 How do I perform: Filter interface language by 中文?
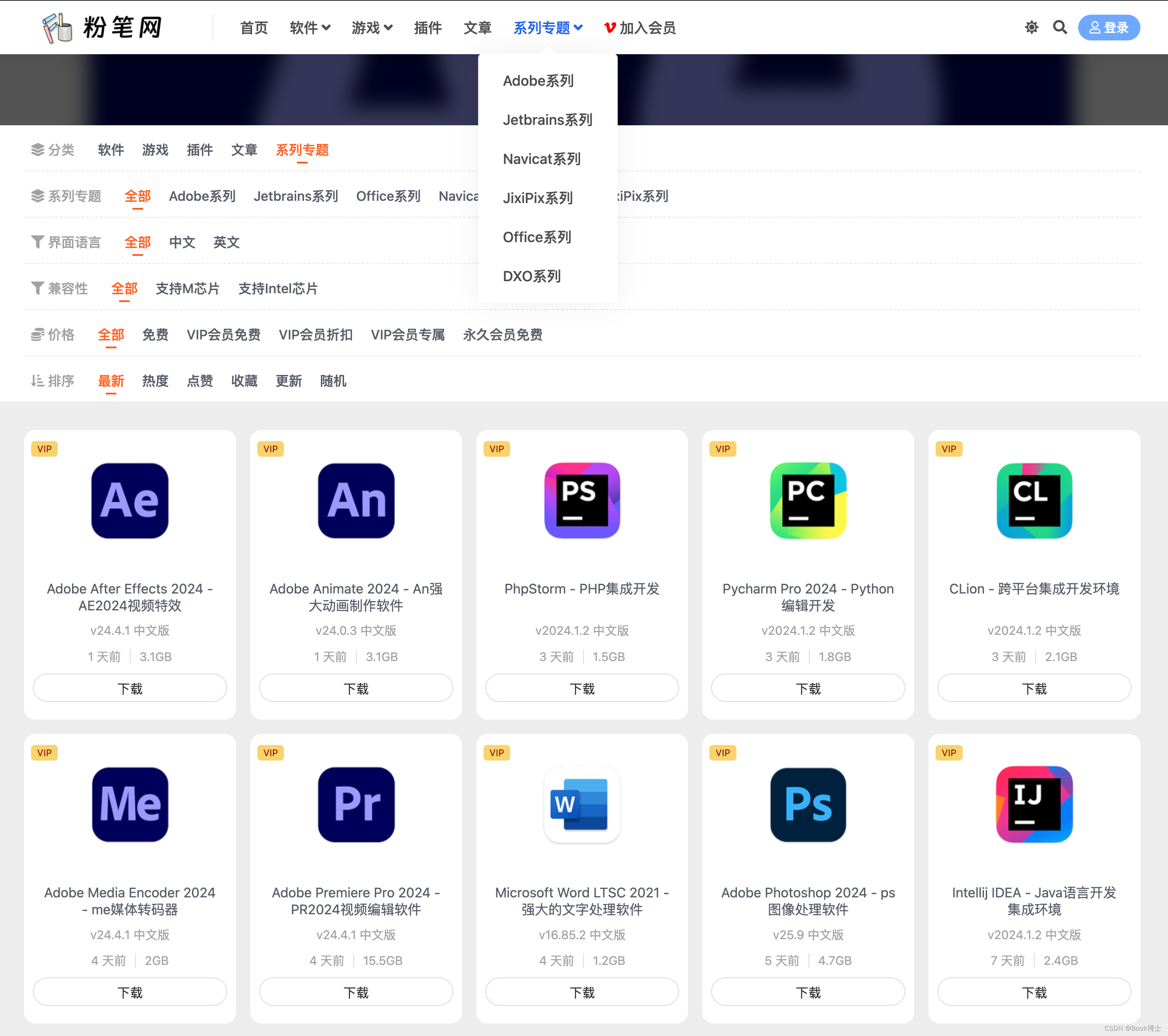point(182,242)
